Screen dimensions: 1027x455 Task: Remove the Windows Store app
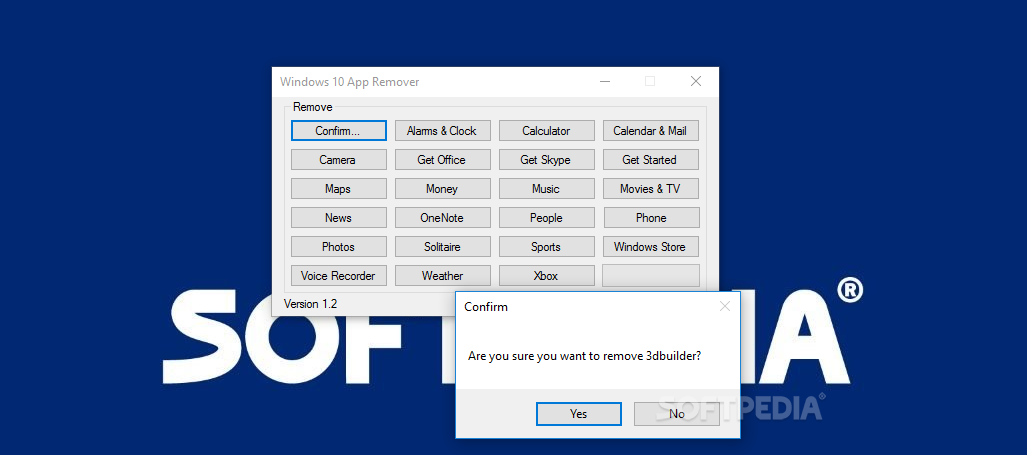650,246
